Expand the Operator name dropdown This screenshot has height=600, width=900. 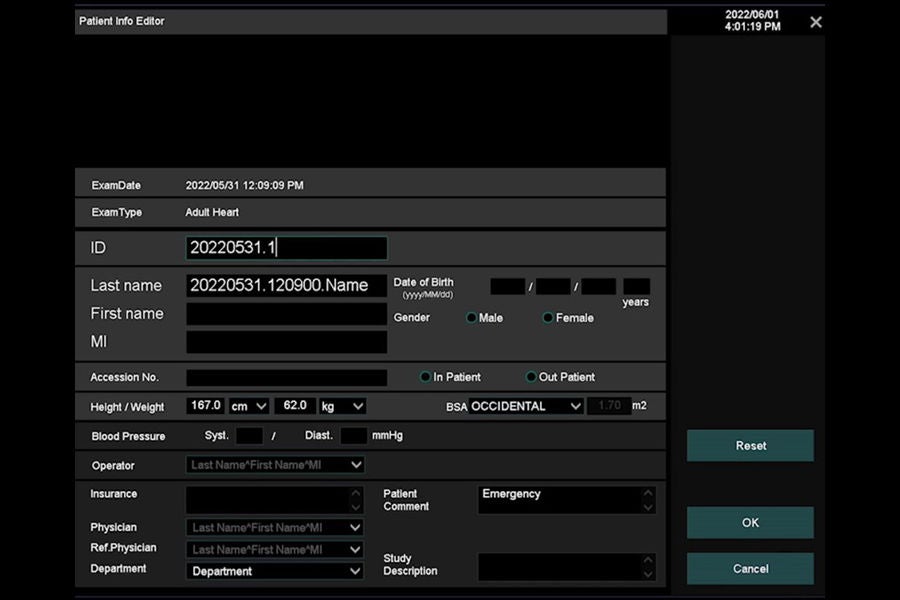click(x=276, y=464)
